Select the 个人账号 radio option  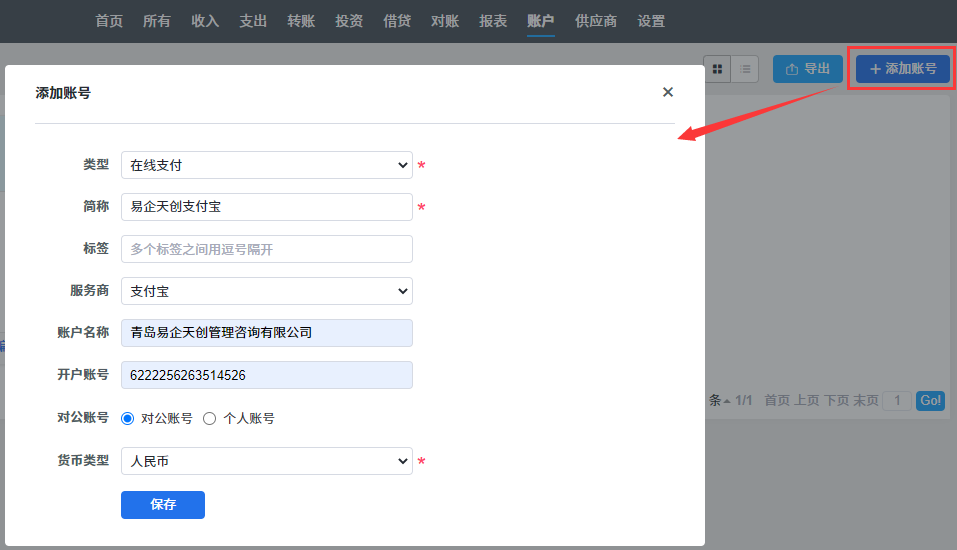point(210,419)
